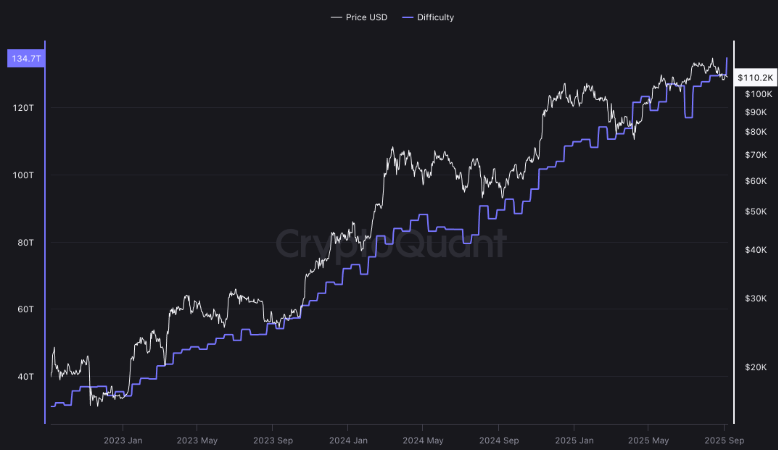Screen dimensions: 778x450
Task: Select the 2025 Sep x-axis label
Action: [723, 440]
